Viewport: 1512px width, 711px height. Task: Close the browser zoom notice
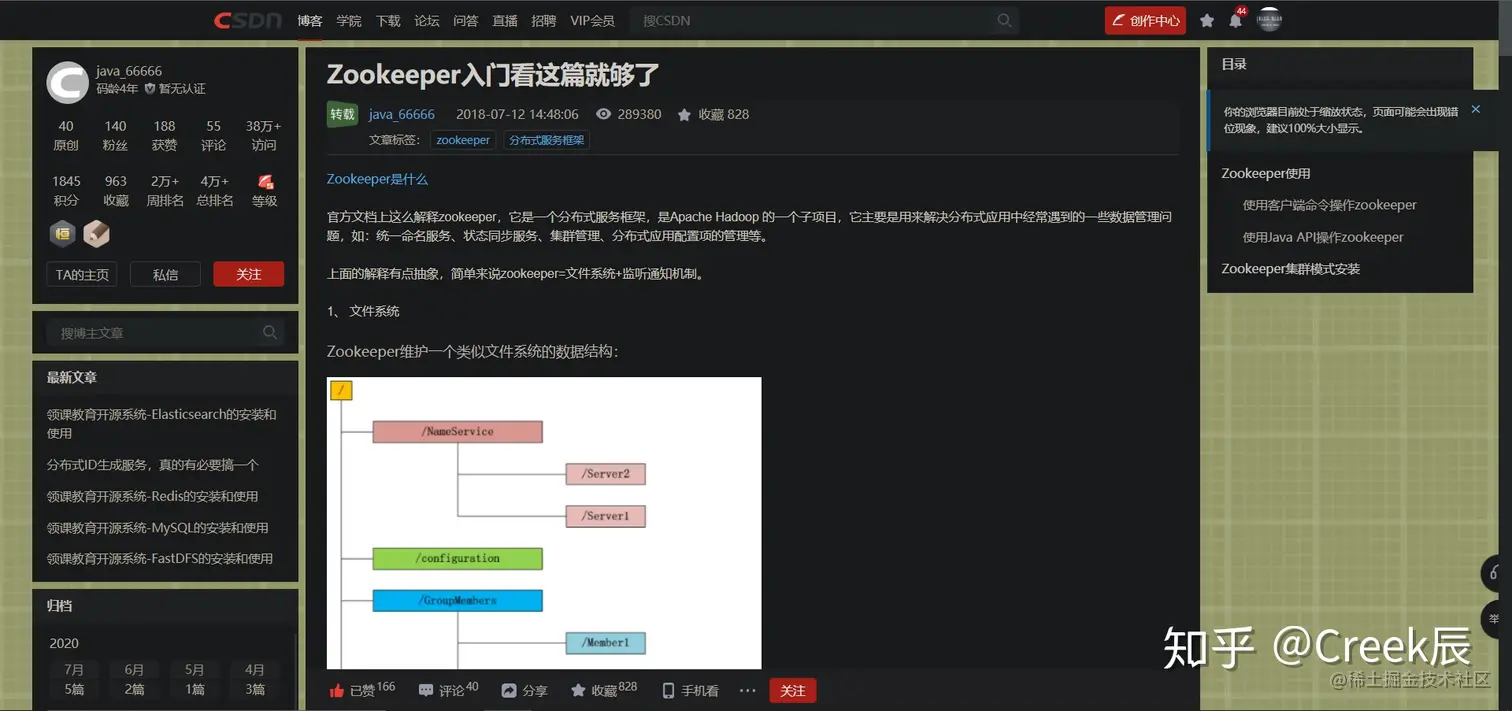point(1475,109)
